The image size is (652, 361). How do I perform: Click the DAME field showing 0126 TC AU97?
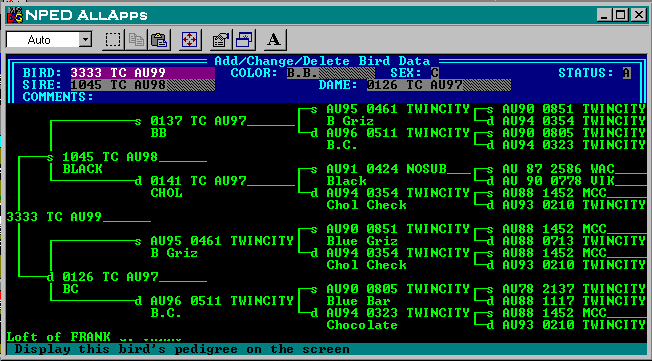point(439,85)
